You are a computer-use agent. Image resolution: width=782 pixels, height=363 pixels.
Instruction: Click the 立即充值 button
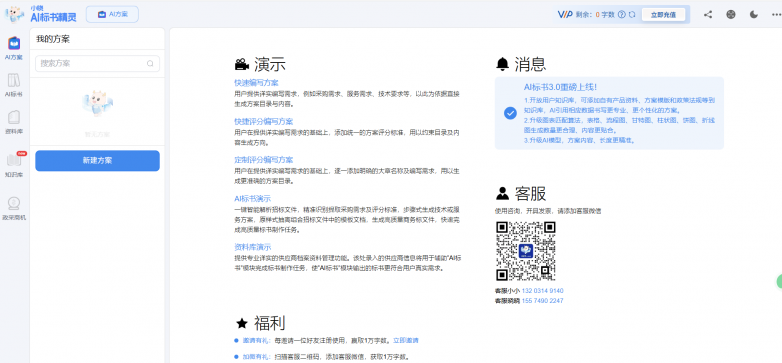coord(663,14)
